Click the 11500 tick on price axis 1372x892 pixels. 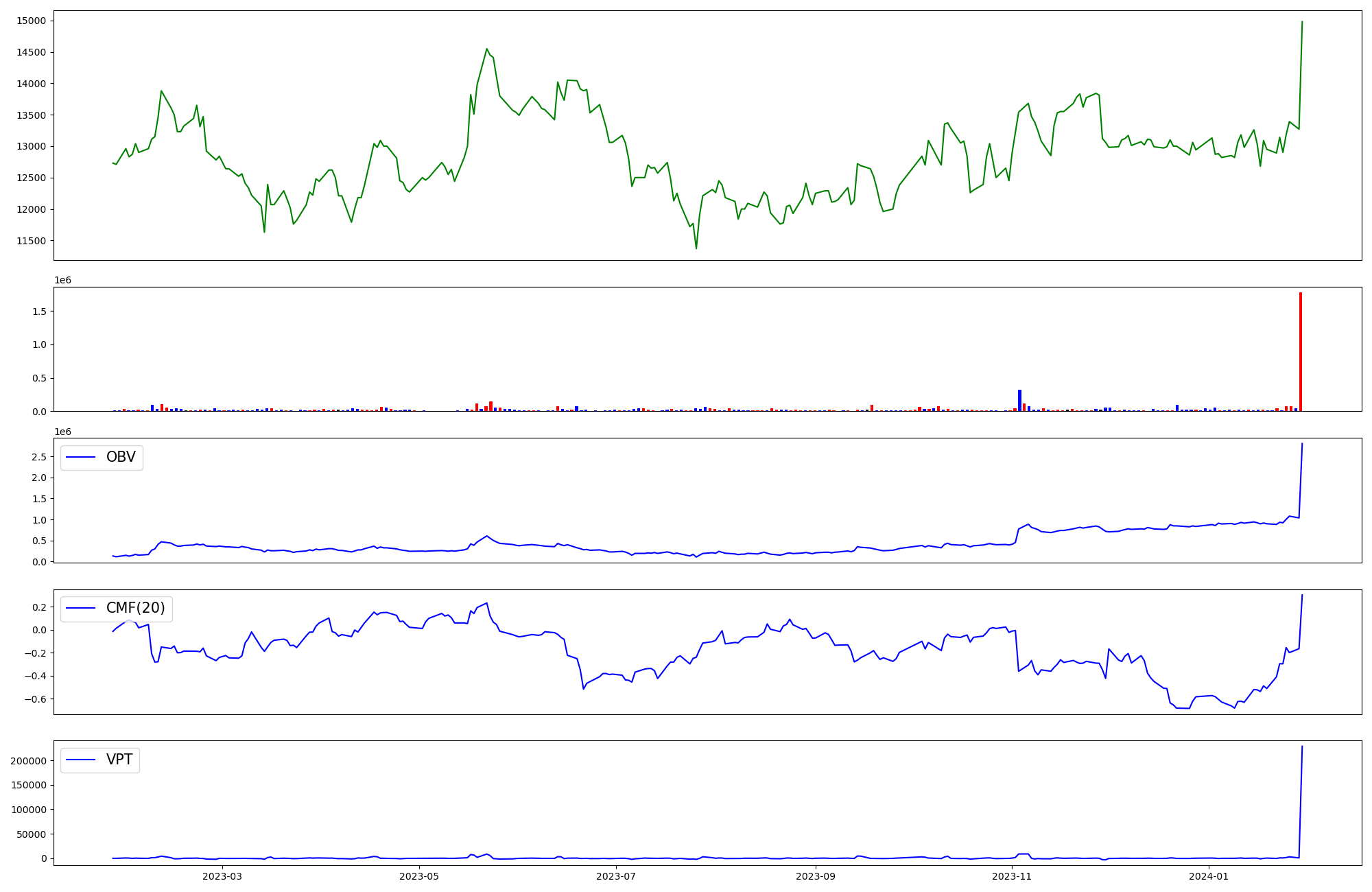coord(32,241)
